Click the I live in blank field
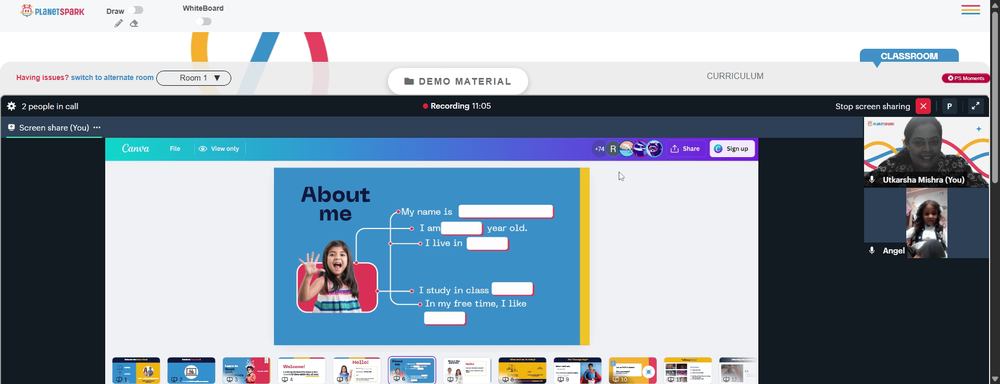Image resolution: width=1000 pixels, height=384 pixels. (487, 244)
